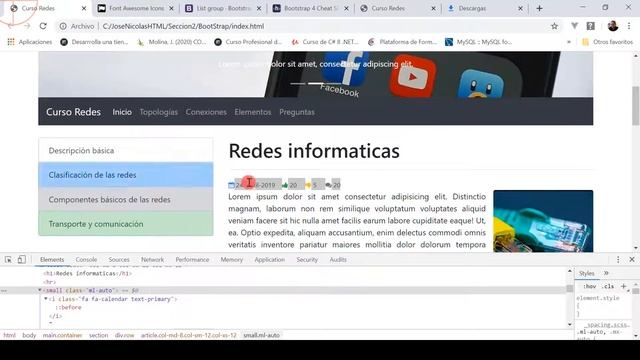Close the Font Awesome Icons tab

pos(171,8)
